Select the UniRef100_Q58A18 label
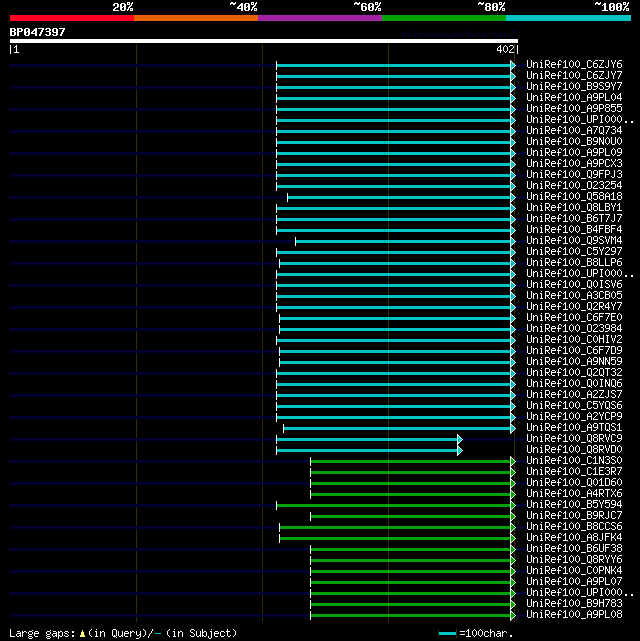640x641 pixels. click(x=574, y=197)
